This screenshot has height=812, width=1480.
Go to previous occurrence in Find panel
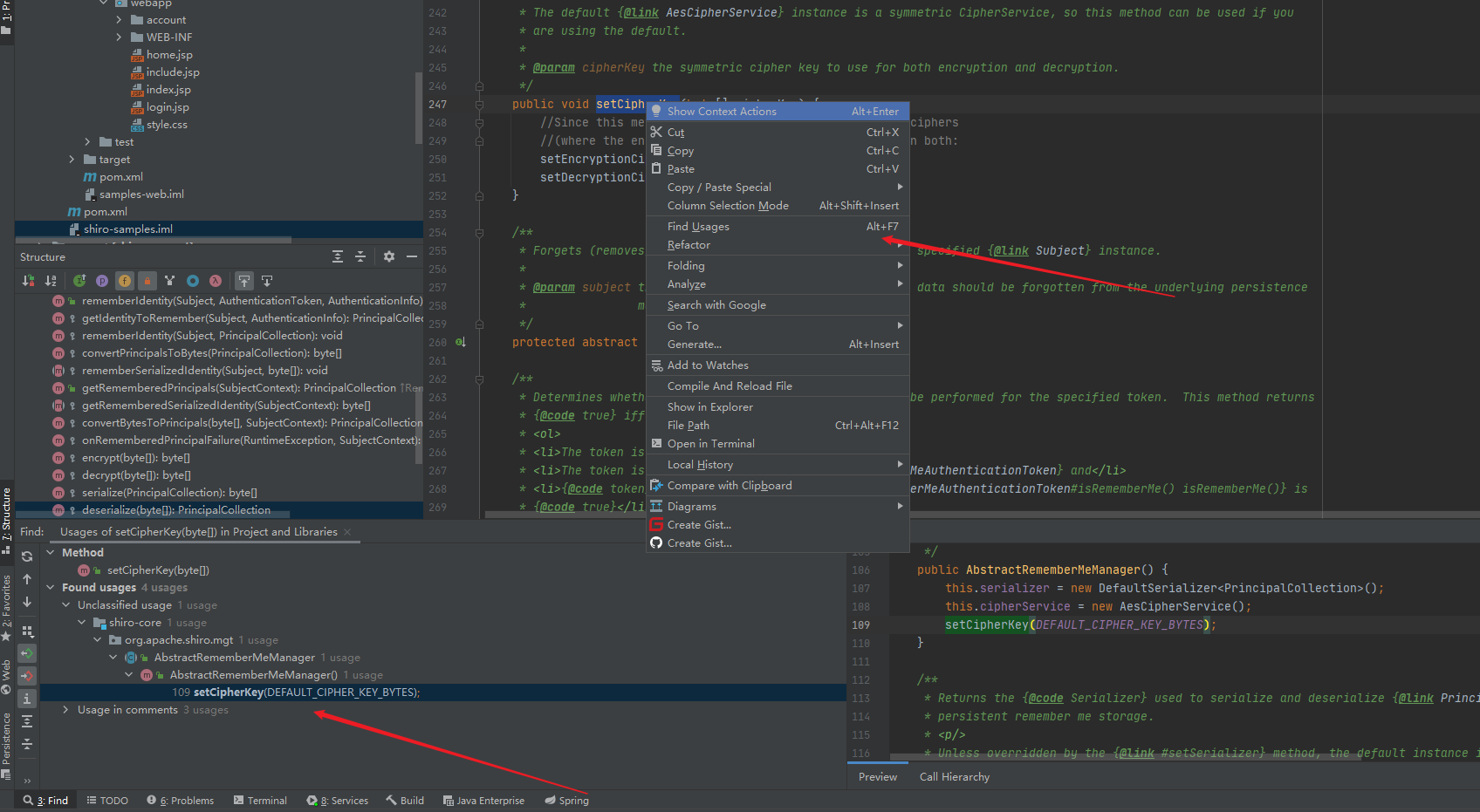(27, 579)
